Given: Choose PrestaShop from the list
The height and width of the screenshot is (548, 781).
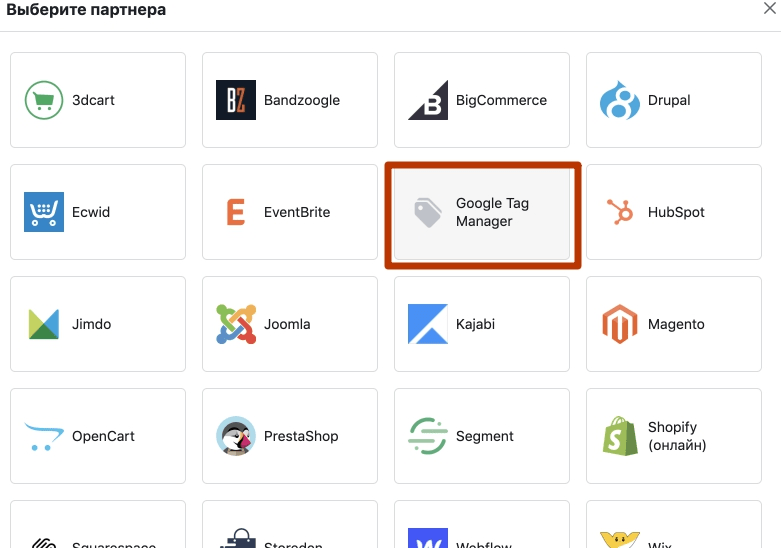Looking at the screenshot, I should (x=290, y=436).
